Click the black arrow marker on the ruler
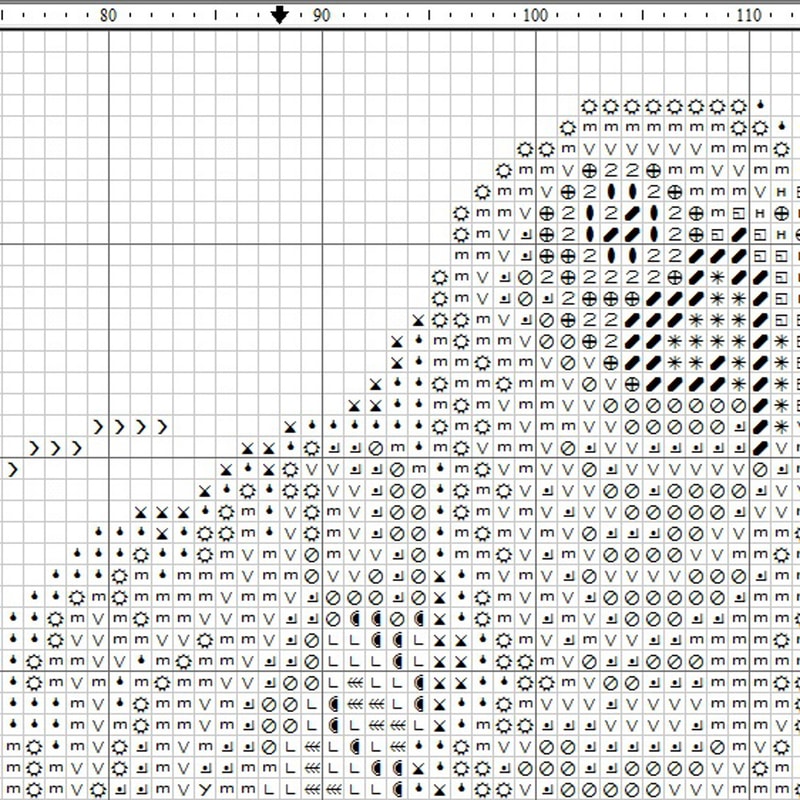This screenshot has height=800, width=800. 280,14
